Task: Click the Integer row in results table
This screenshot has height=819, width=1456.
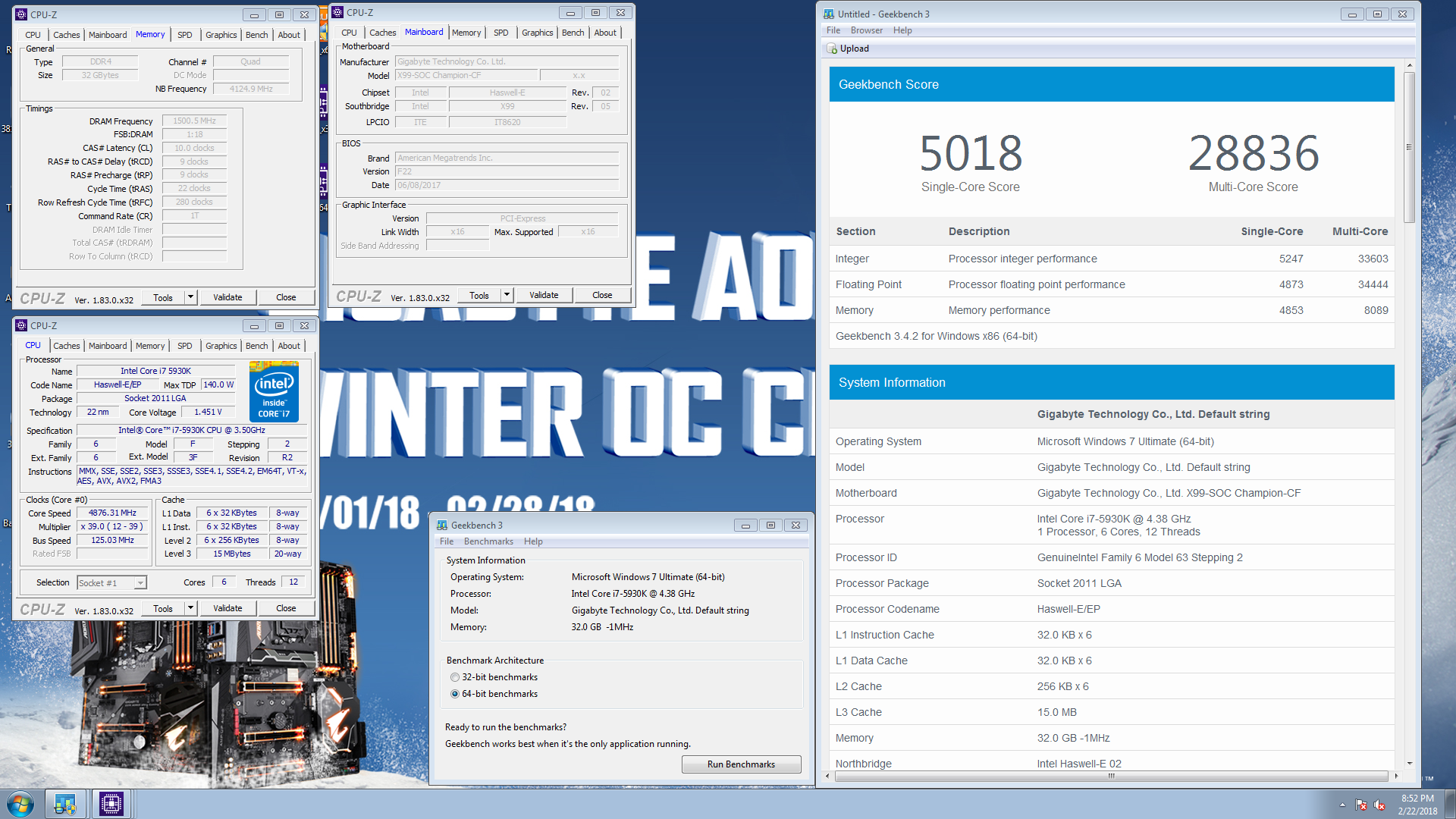Action: point(1112,259)
